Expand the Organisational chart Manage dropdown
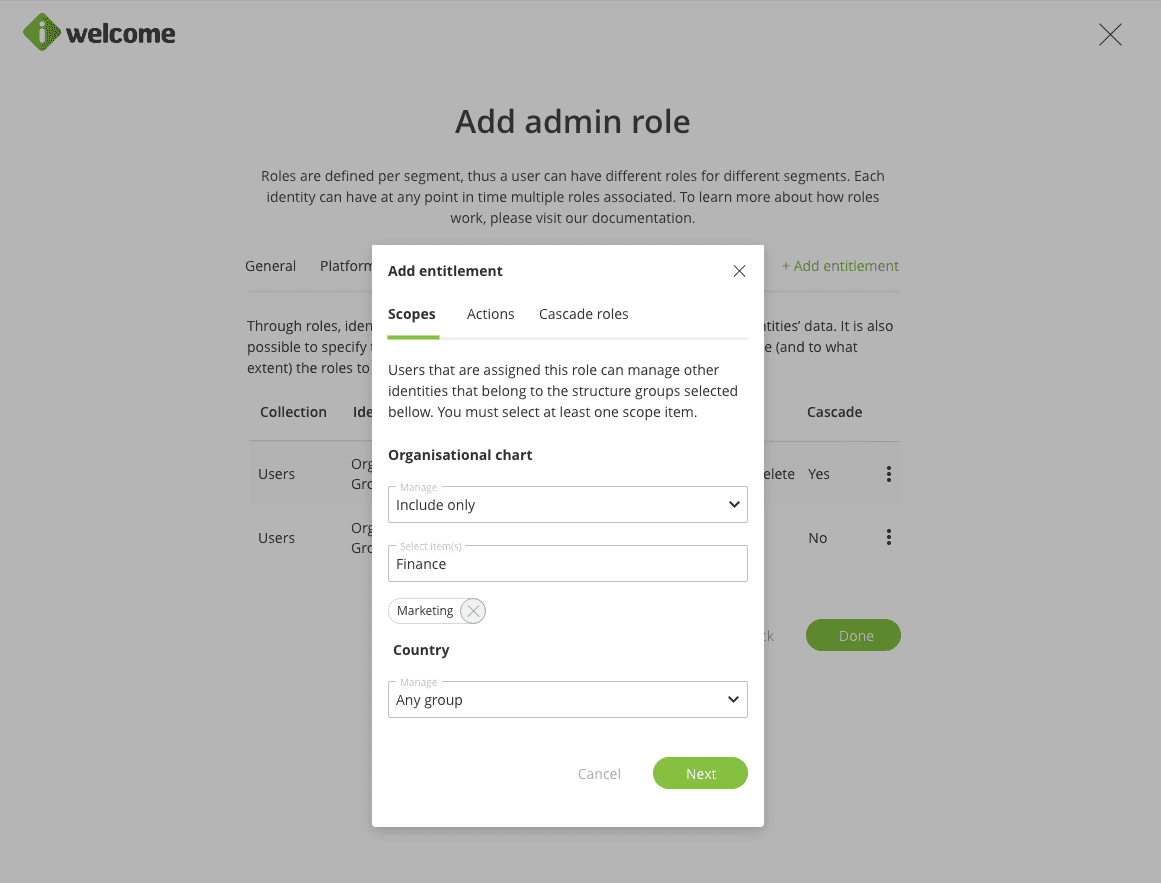1161x883 pixels. [x=567, y=505]
